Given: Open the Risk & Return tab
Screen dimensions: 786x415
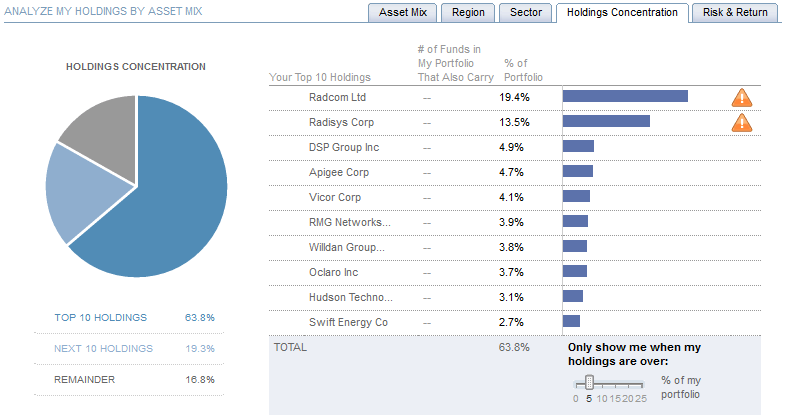Looking at the screenshot, I should 735,12.
